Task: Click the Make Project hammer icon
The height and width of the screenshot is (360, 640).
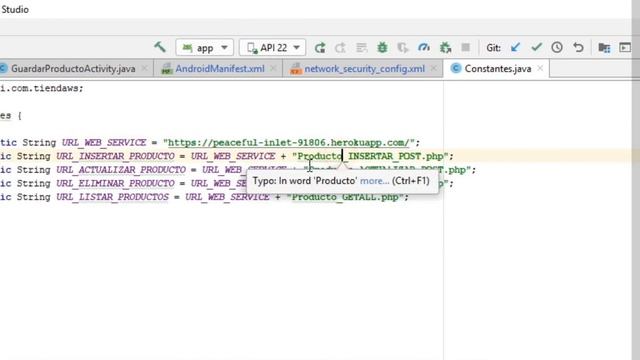Action: click(160, 47)
